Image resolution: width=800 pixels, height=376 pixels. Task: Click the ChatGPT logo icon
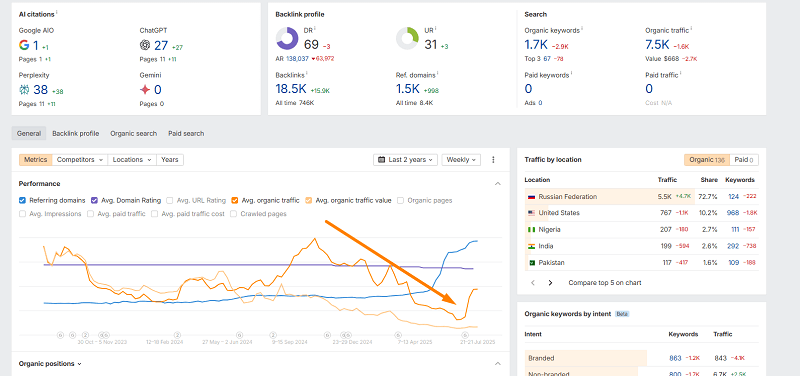145,45
